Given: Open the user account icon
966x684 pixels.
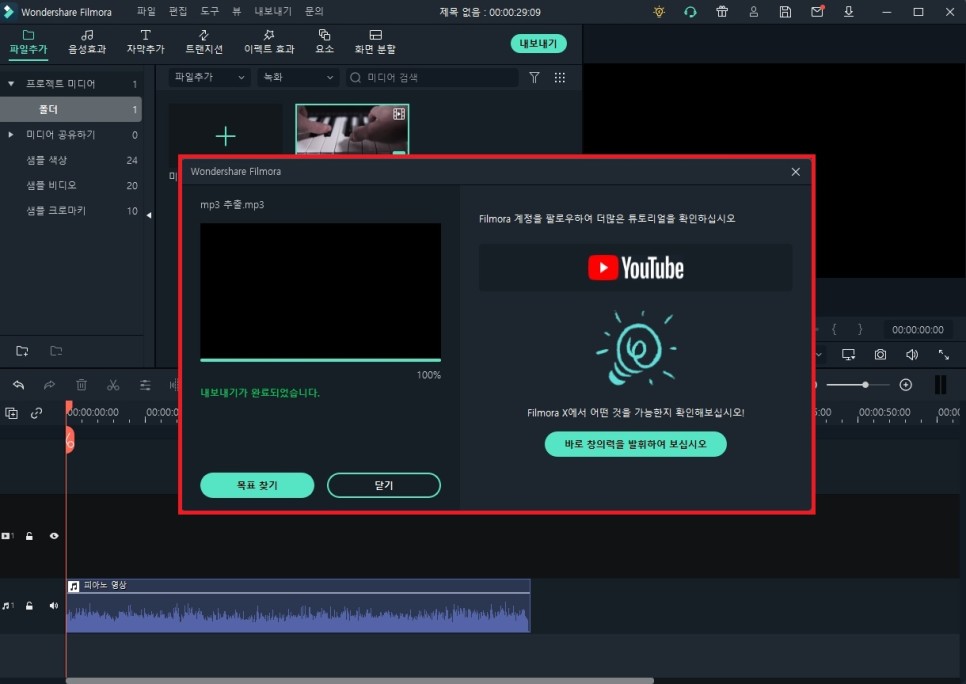Looking at the screenshot, I should 753,12.
